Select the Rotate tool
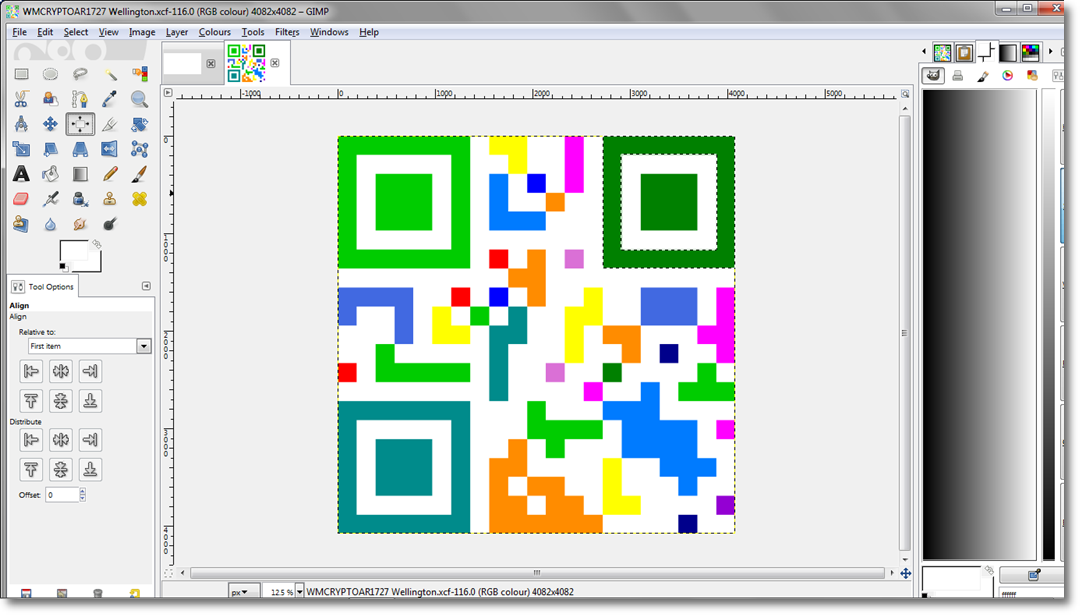The height and width of the screenshot is (615, 1080). coord(139,124)
